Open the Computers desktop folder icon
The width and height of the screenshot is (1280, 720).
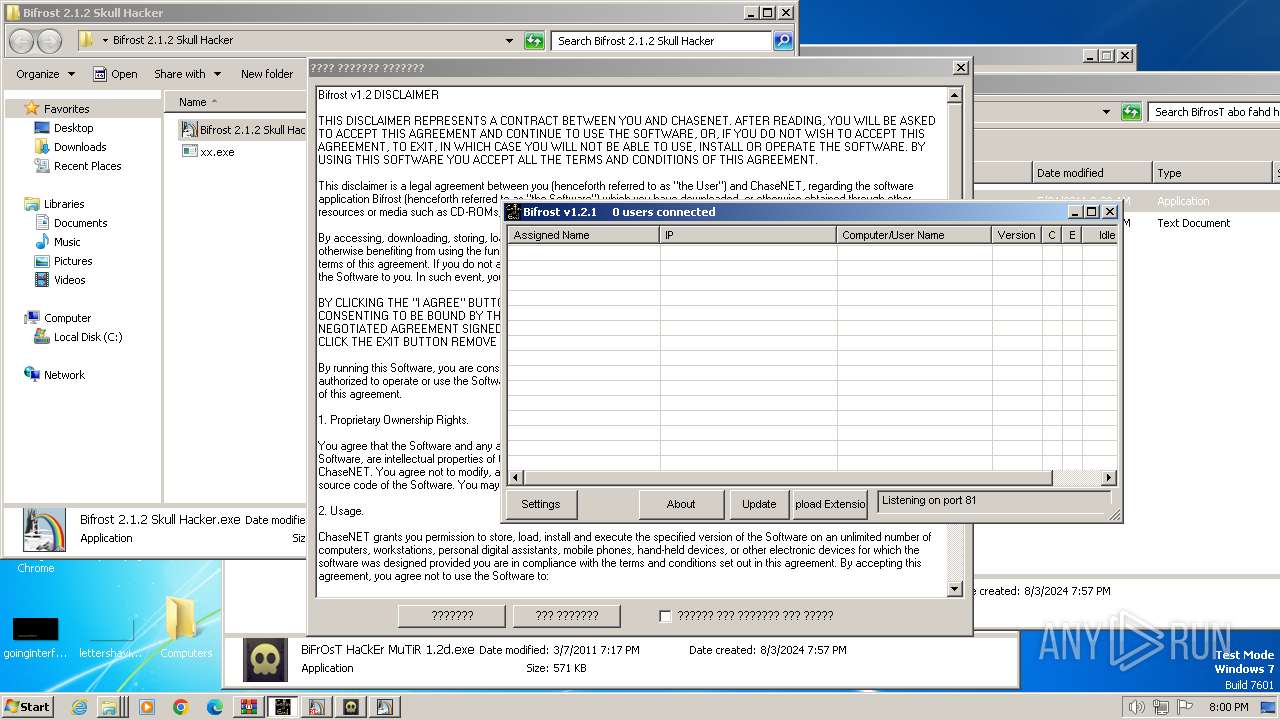tap(186, 627)
